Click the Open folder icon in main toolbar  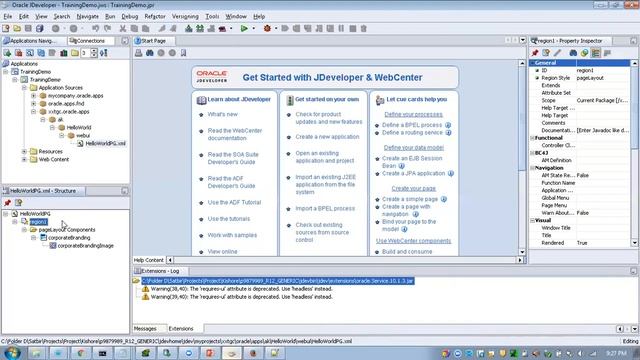(17, 29)
